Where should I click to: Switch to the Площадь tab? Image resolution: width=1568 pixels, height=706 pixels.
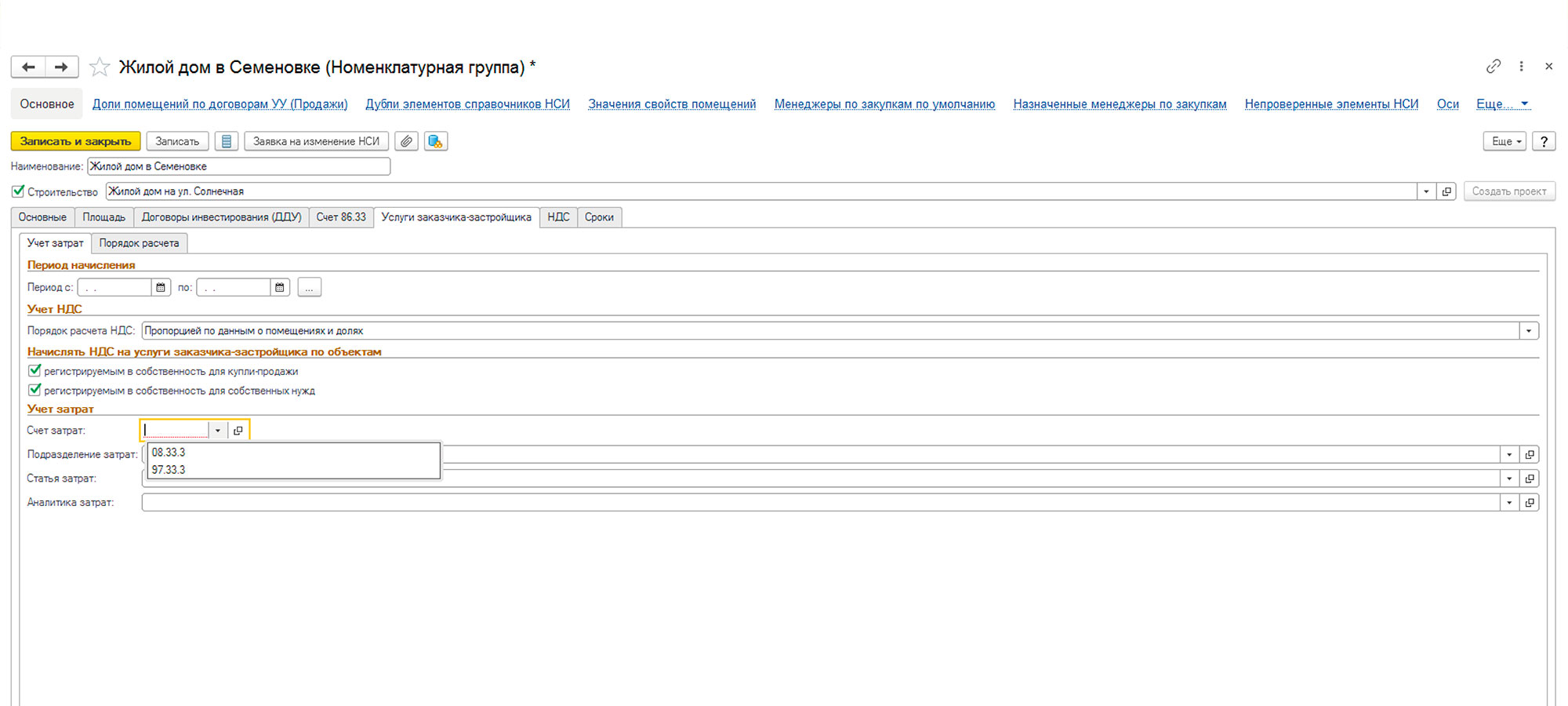(104, 217)
